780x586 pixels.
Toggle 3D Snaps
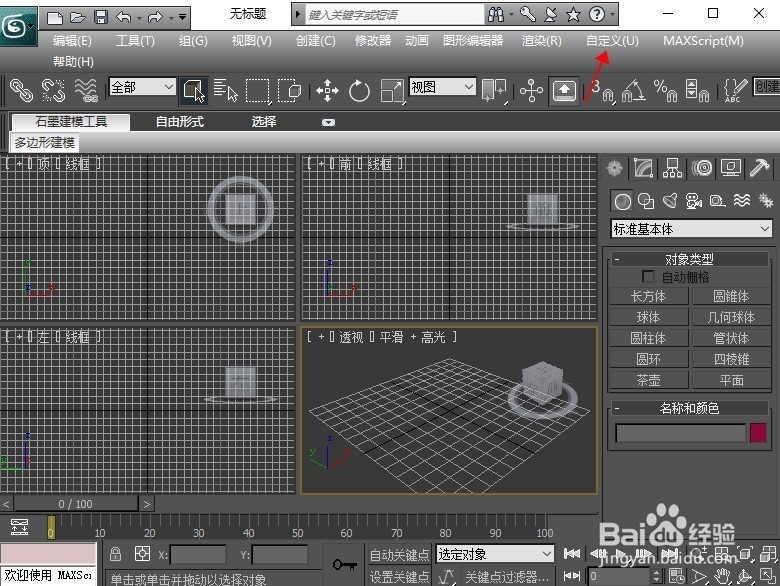(x=602, y=91)
